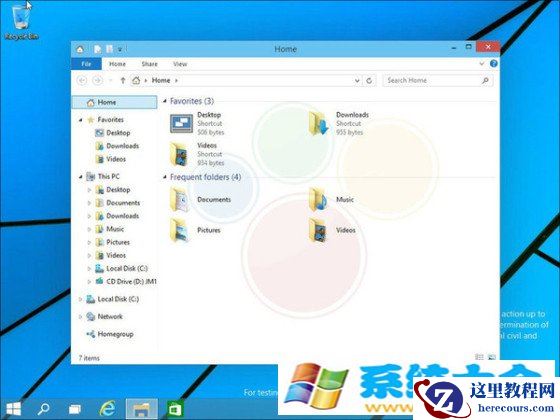This screenshot has width=560, height=420.
Task: Open the Pictures frequent folder
Action: coord(195,230)
